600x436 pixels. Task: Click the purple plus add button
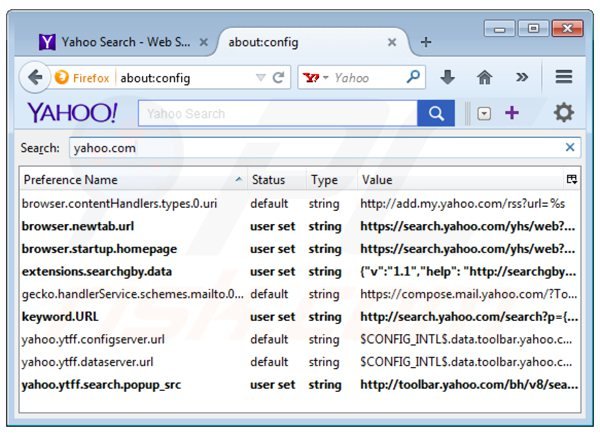(x=512, y=113)
